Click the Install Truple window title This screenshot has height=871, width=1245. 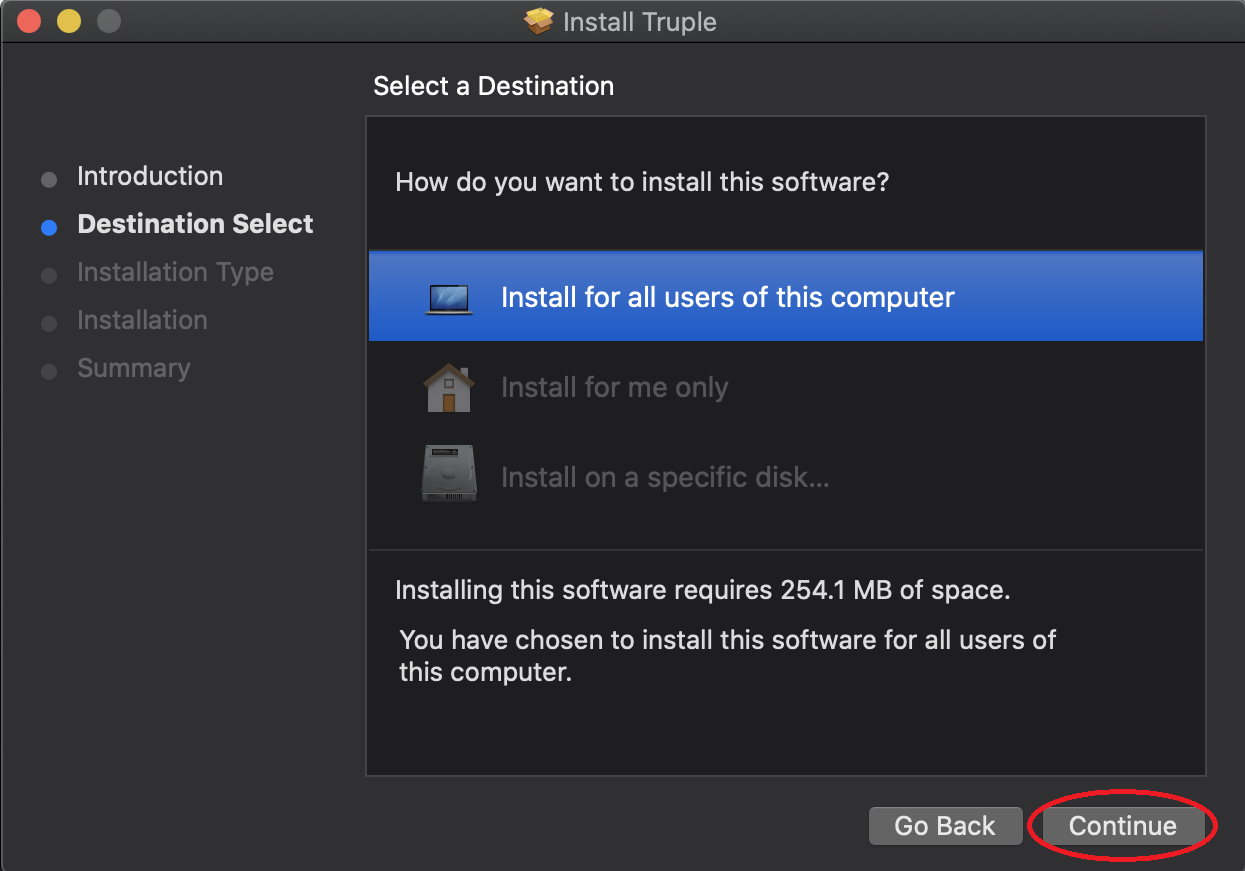(640, 22)
